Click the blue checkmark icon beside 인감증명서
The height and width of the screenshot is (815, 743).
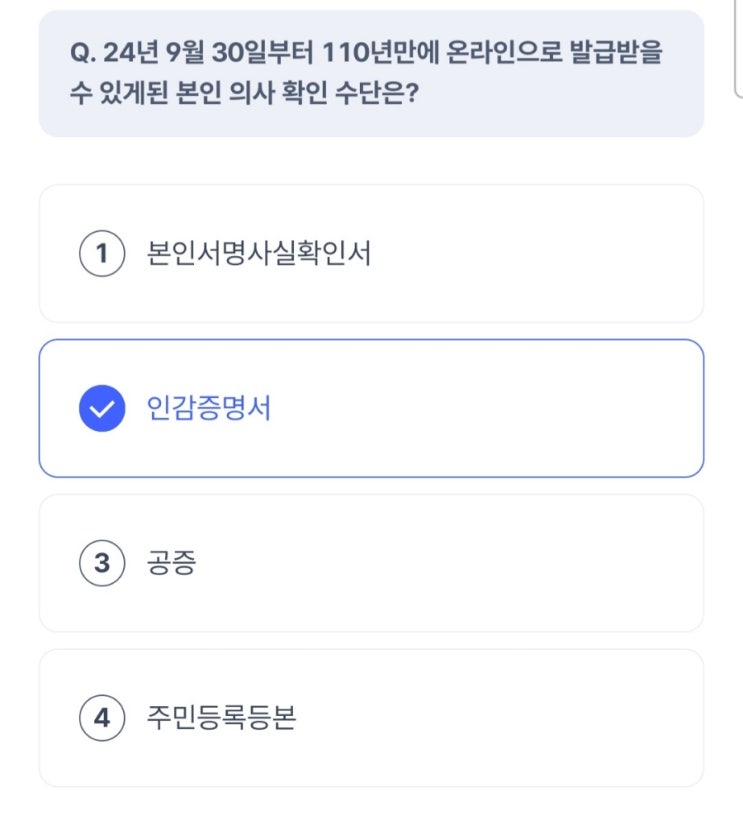(101, 409)
